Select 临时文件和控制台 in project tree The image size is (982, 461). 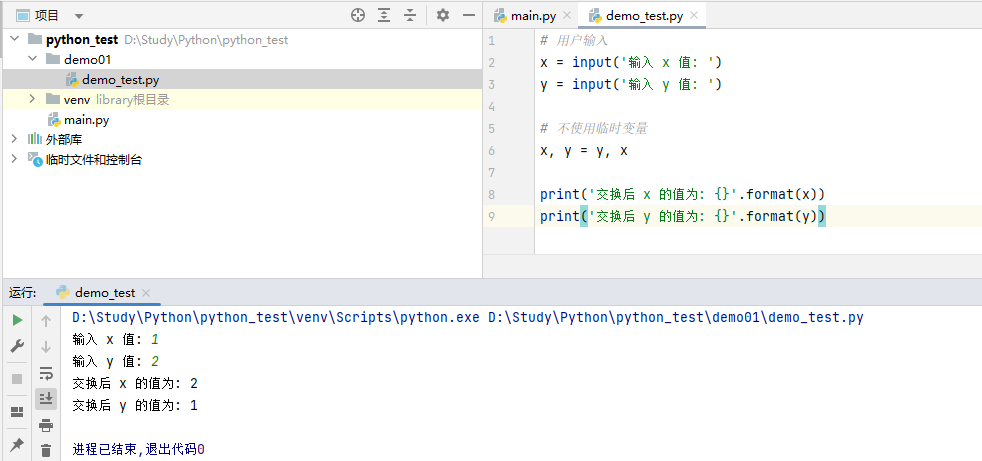94,160
